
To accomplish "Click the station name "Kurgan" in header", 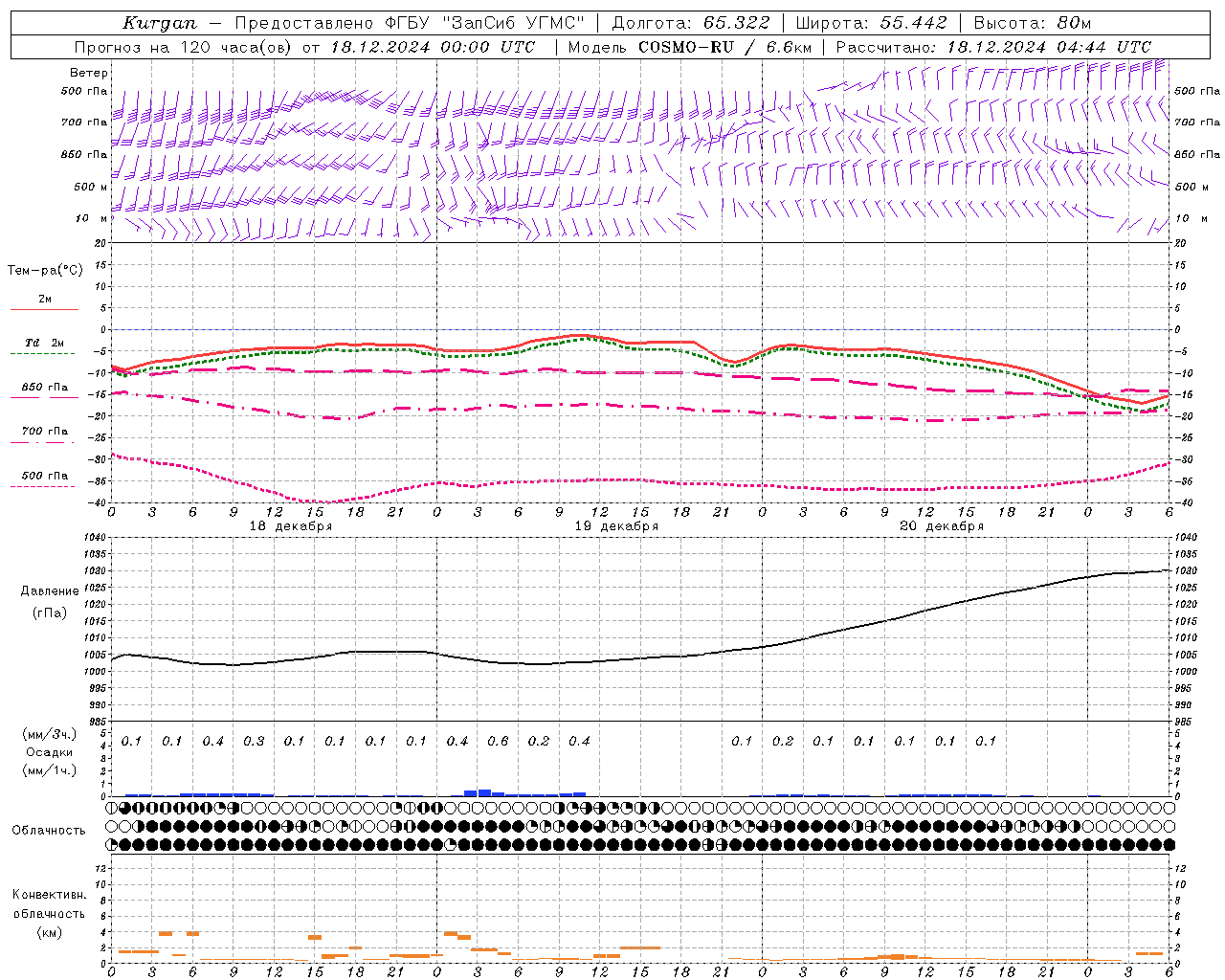I will click(x=160, y=23).
